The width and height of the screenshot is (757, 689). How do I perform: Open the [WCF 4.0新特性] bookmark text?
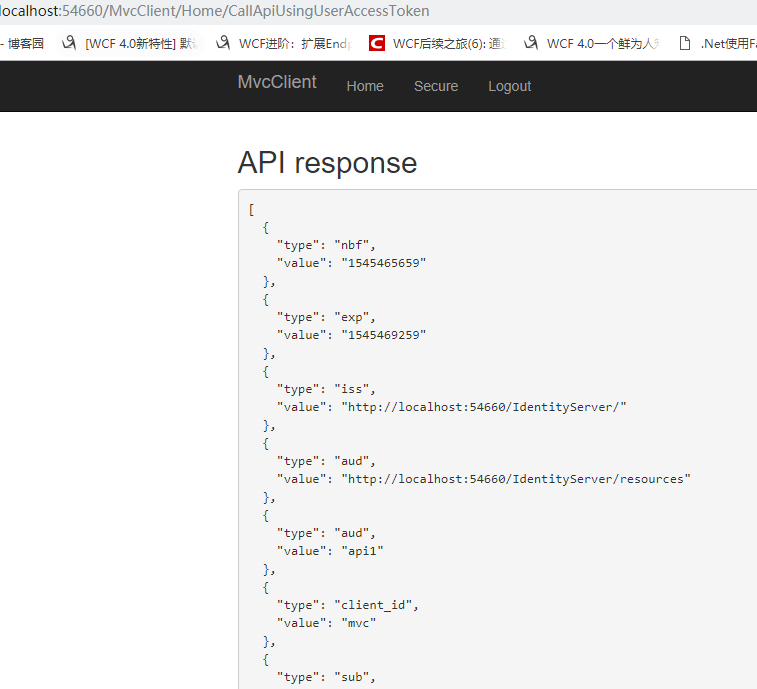click(140, 43)
